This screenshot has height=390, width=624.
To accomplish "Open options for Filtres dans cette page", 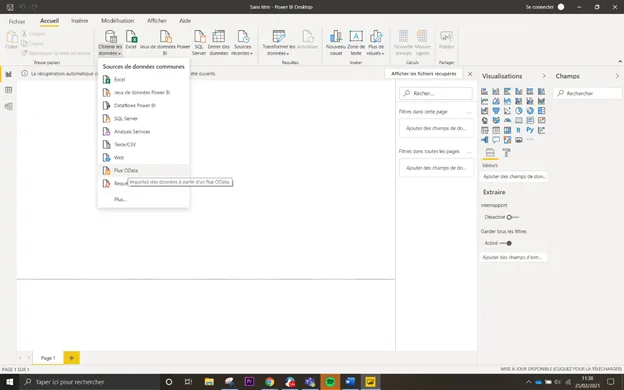I will [x=470, y=112].
